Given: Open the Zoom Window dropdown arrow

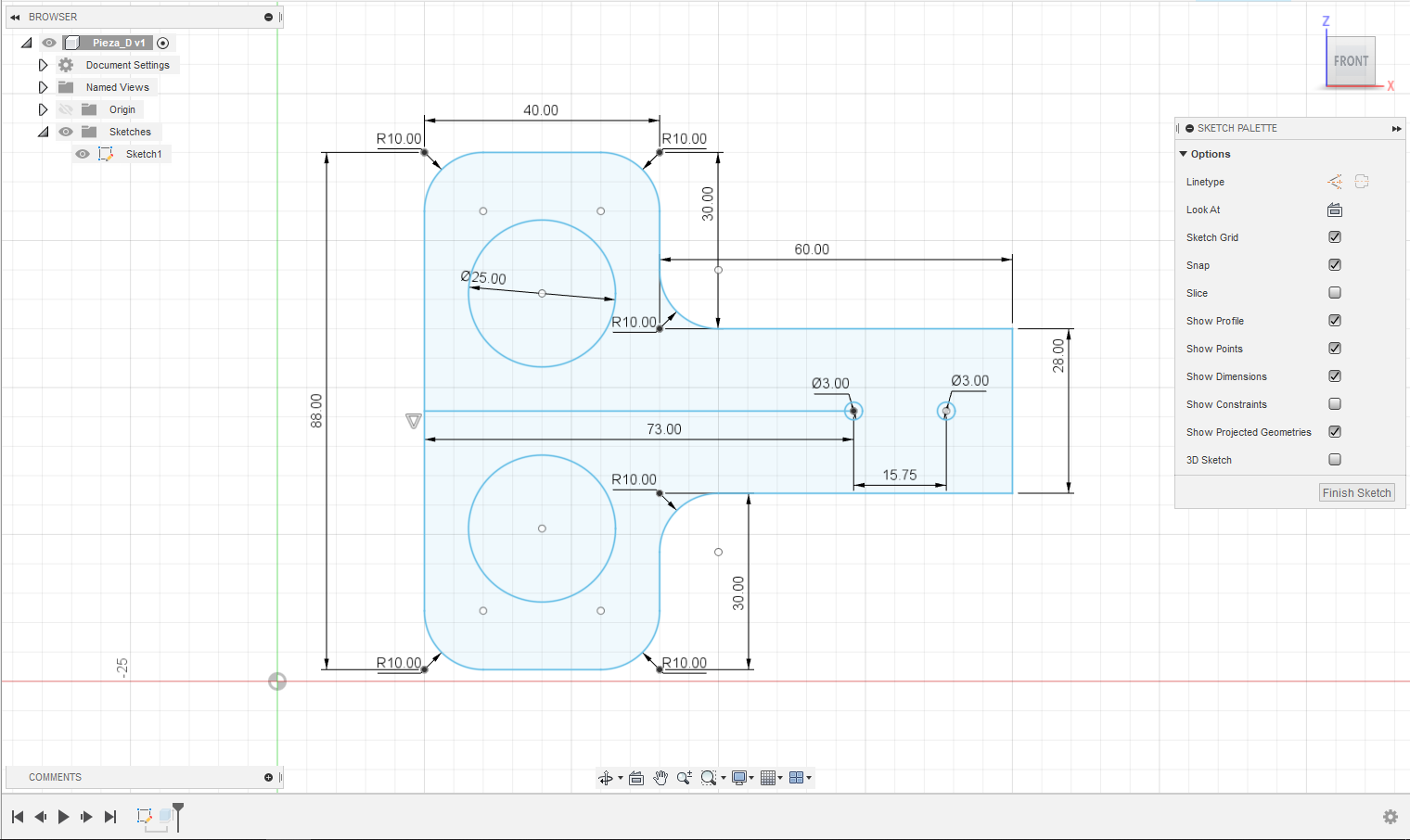Looking at the screenshot, I should [x=724, y=778].
